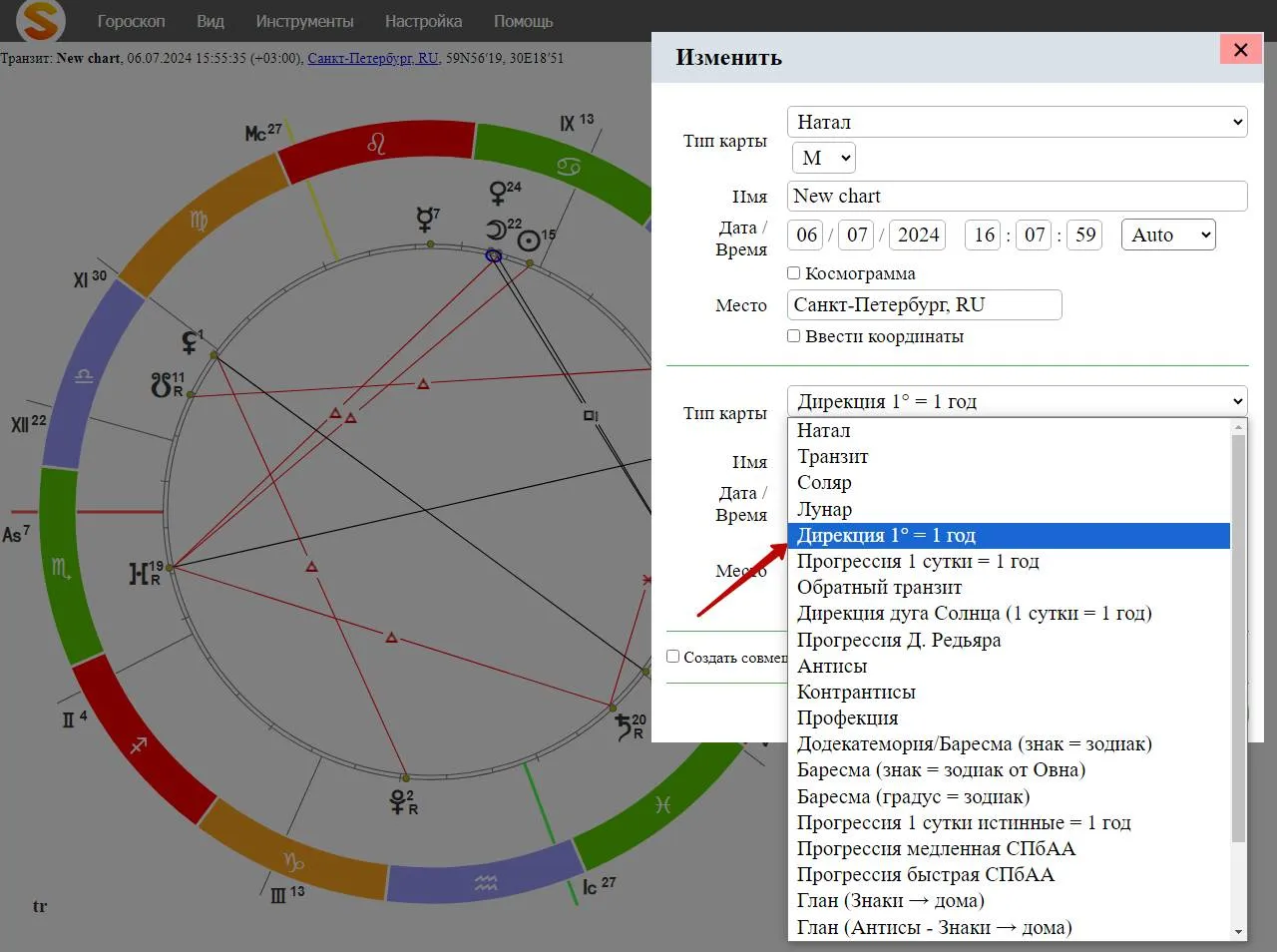Open the Санкт-Петербург, RU location link

372,58
